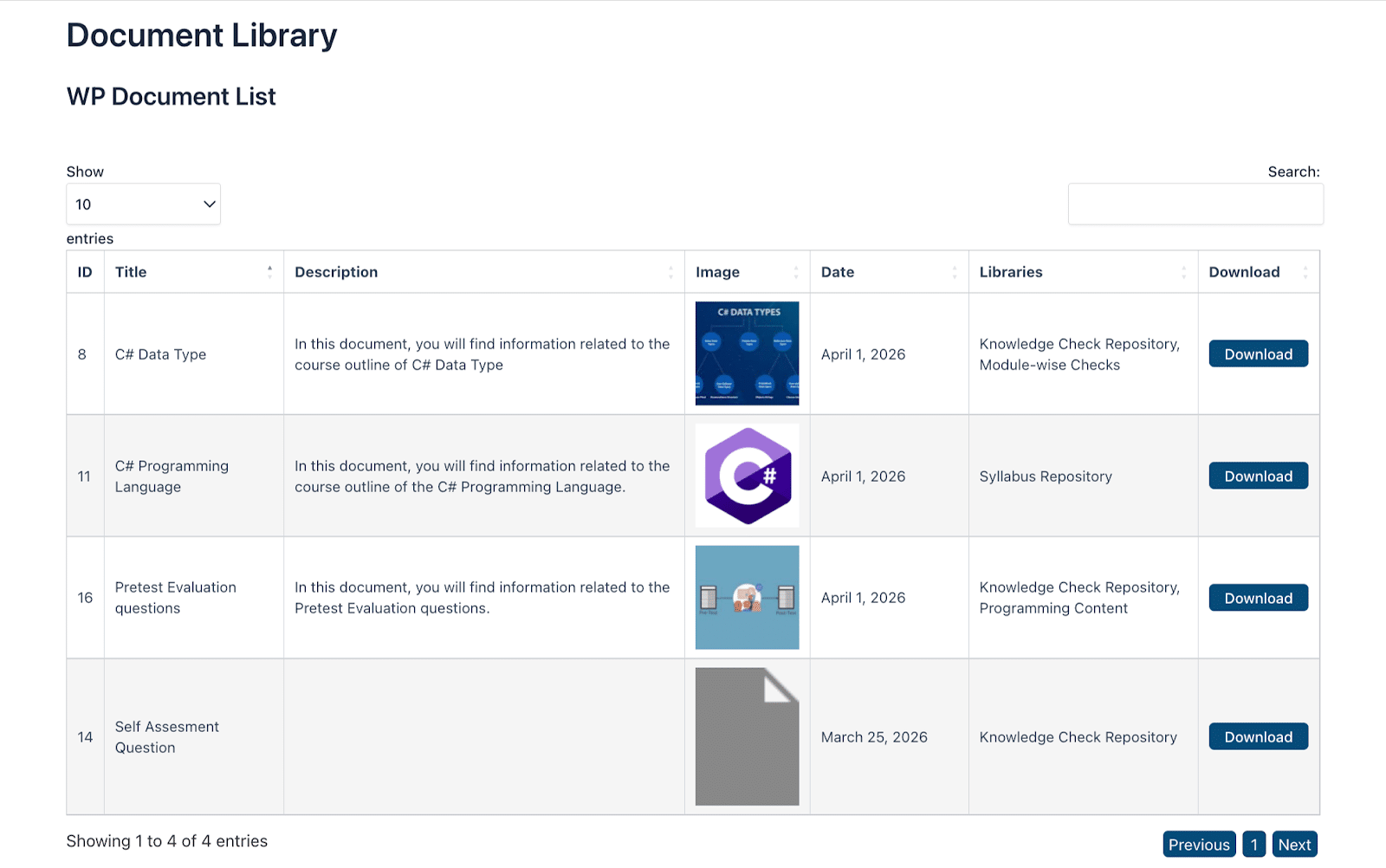Click the Pretest Evaluation description text

pos(483,598)
